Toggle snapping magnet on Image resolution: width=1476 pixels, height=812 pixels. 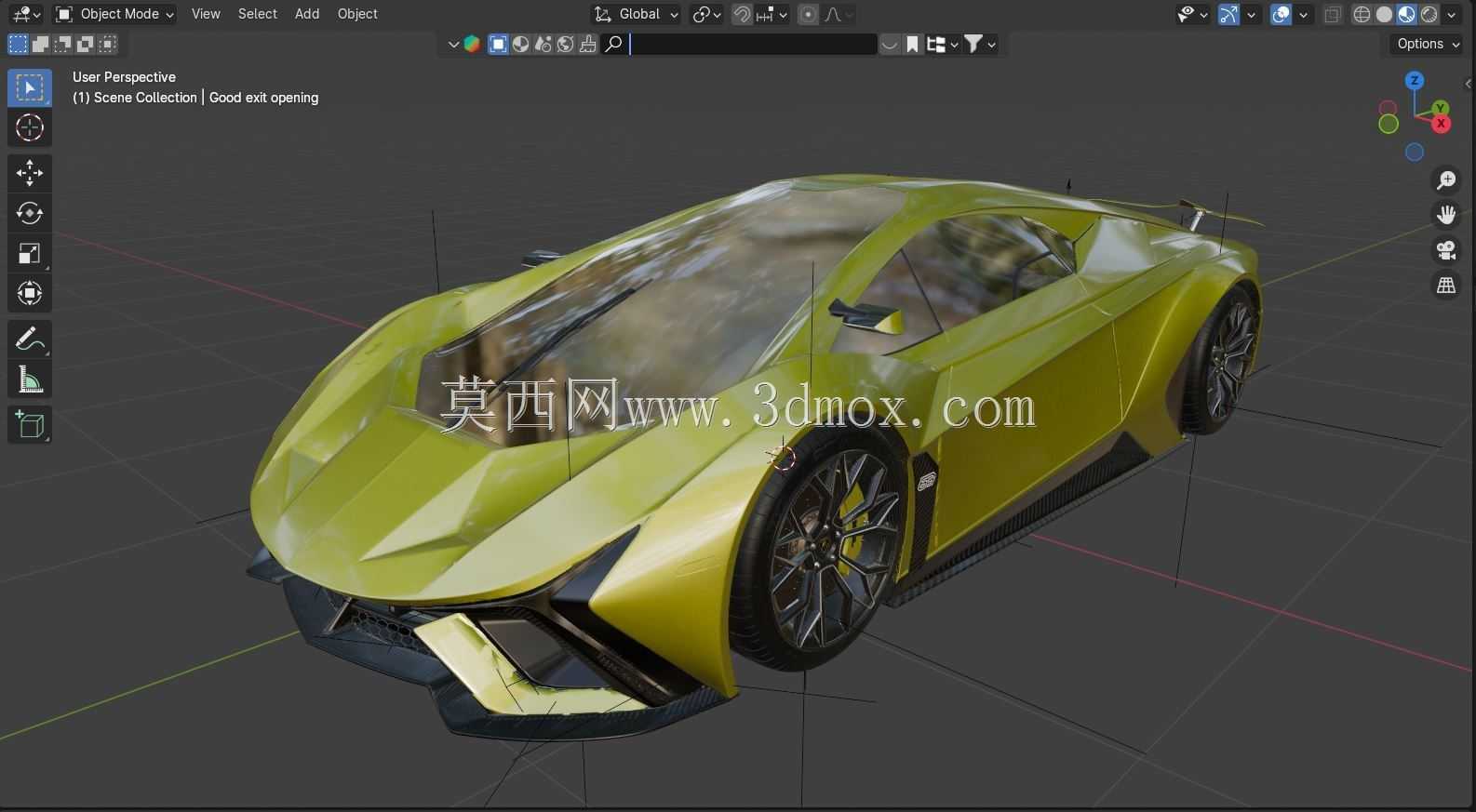coord(742,14)
